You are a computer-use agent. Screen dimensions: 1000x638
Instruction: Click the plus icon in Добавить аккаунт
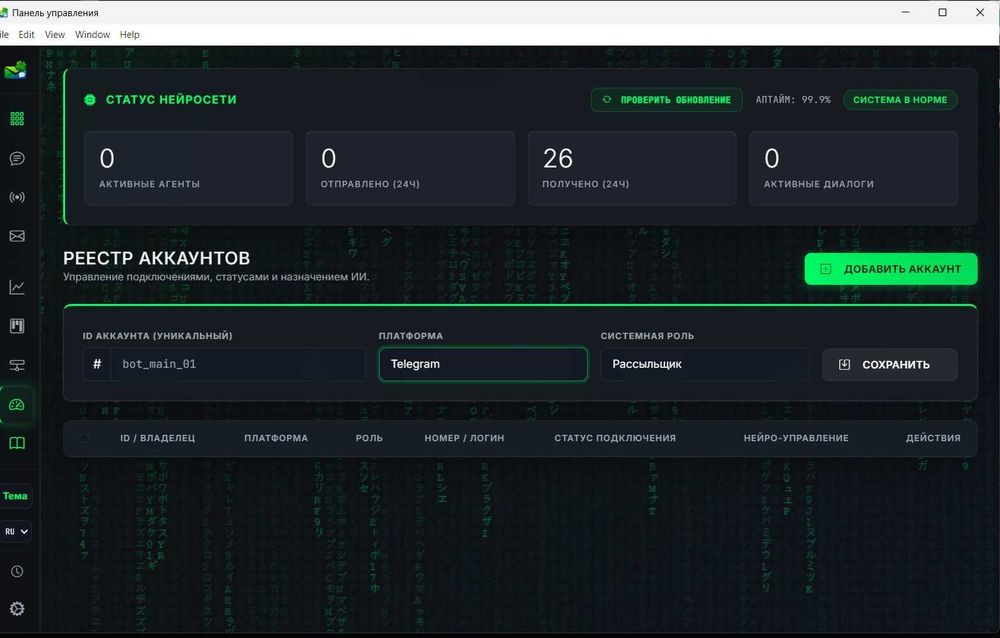825,269
